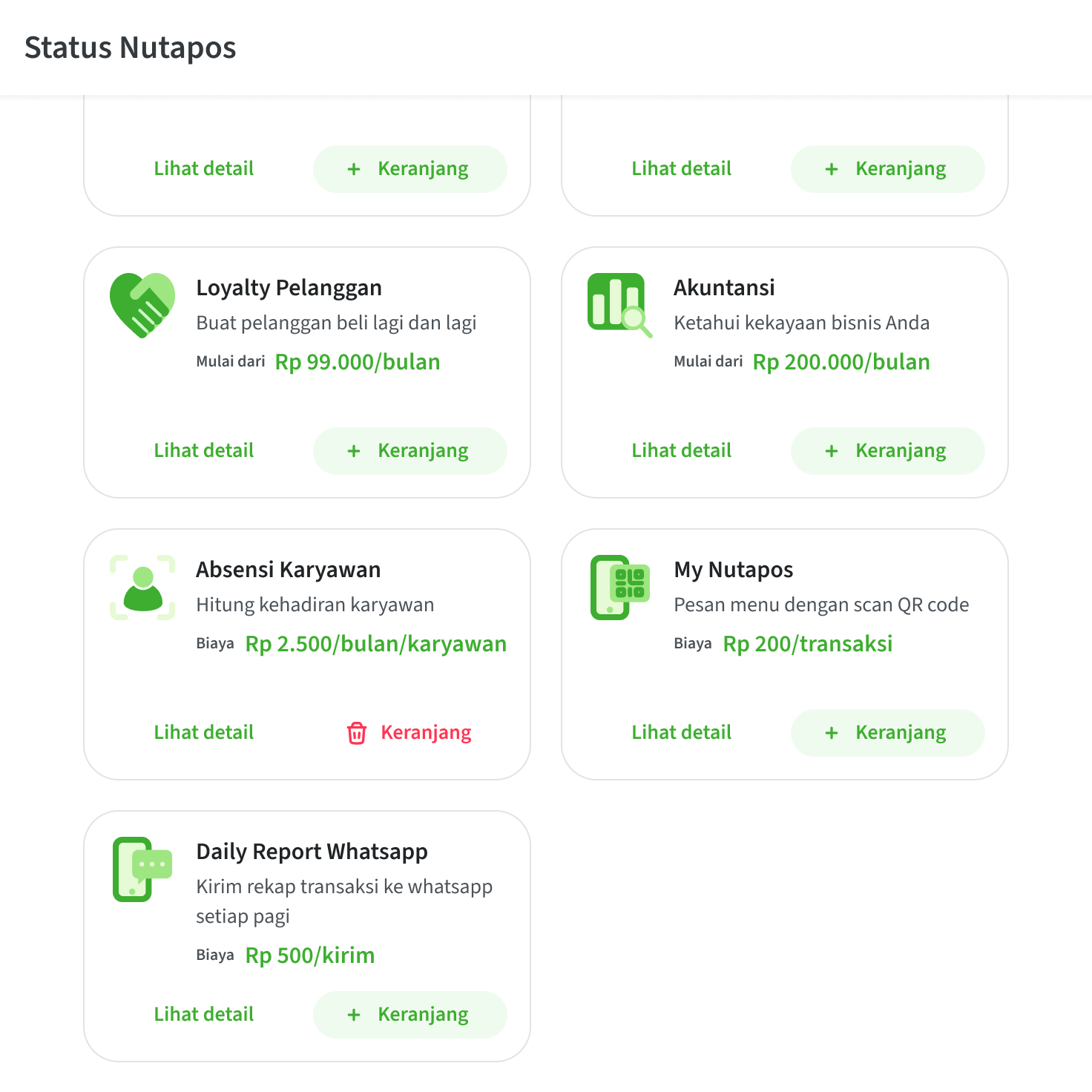Add Loyalty Pelanggan to Keranjang

[x=409, y=451]
